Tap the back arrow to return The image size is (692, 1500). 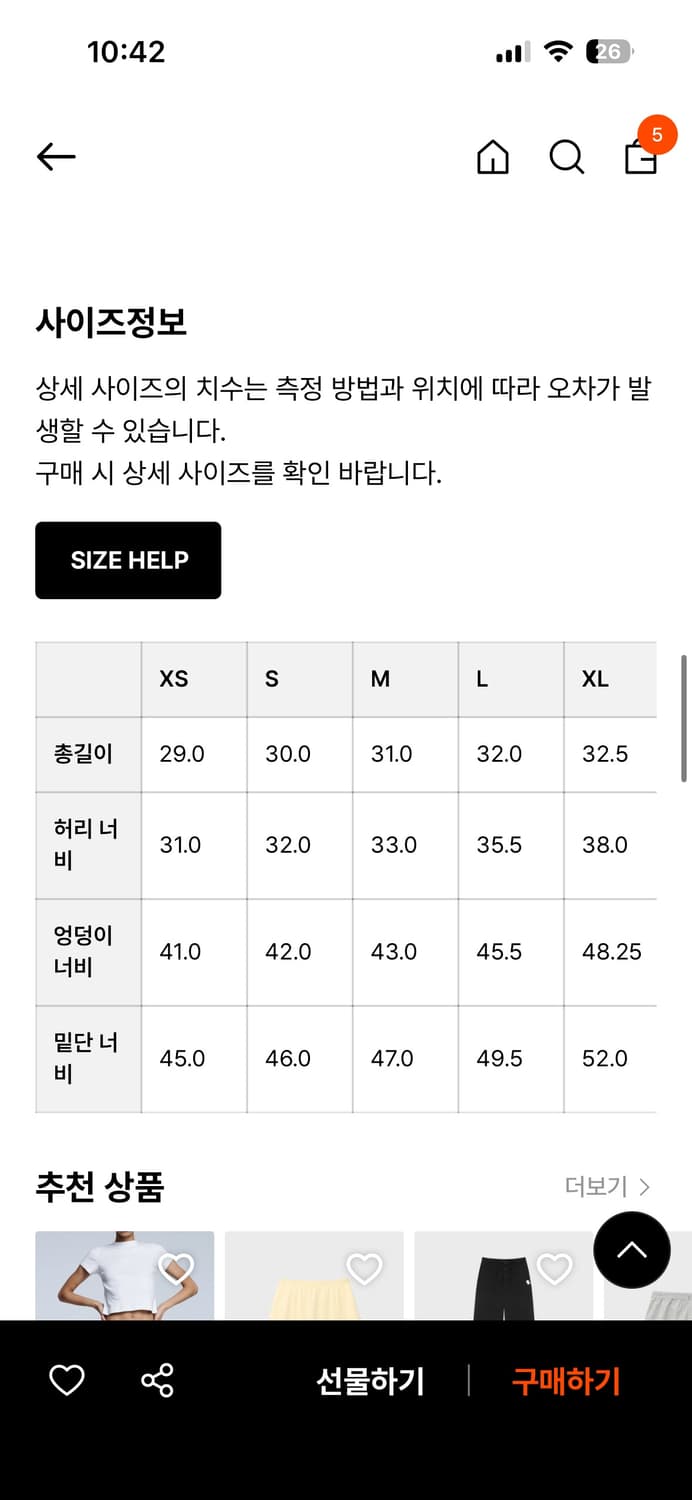click(x=56, y=157)
